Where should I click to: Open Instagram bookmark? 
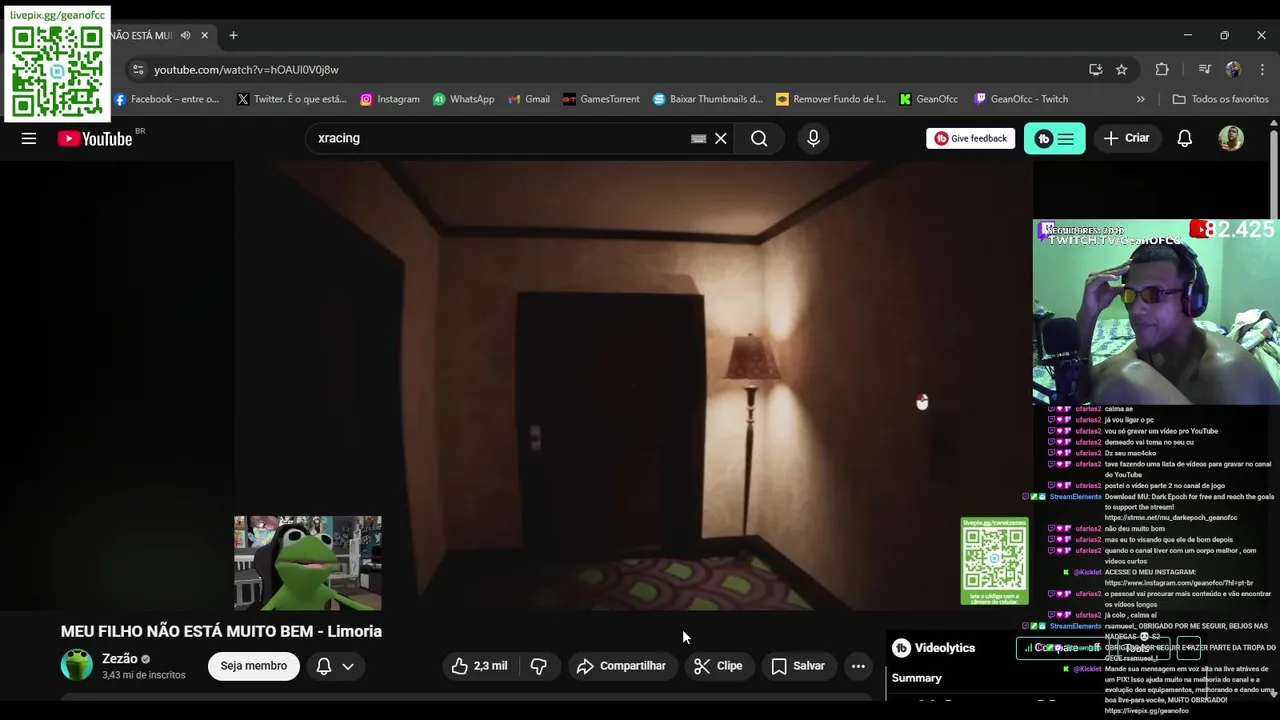click(390, 99)
